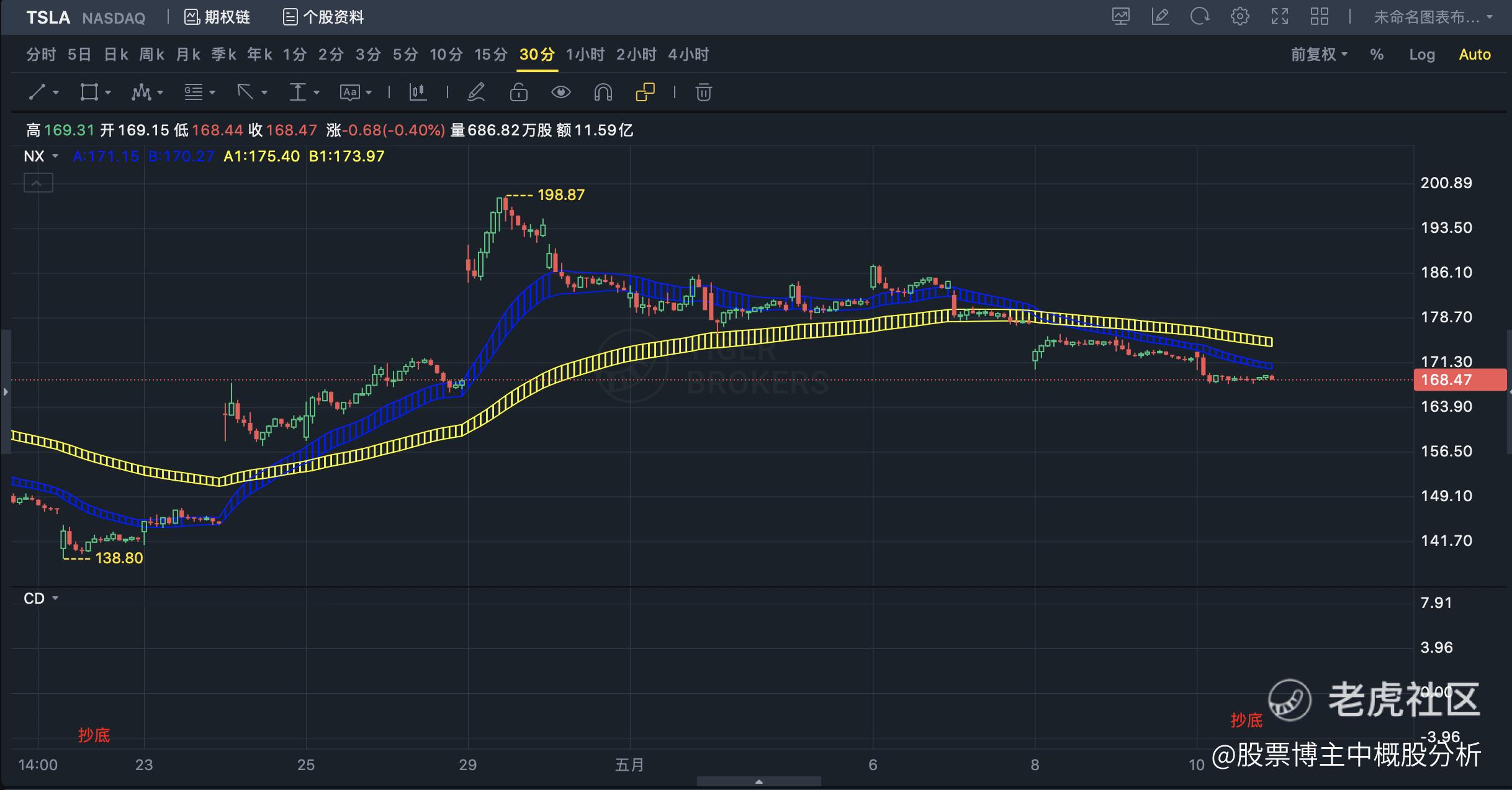Screen dimensions: 1512x790
Task: Toggle the magnet snap mode
Action: point(603,93)
